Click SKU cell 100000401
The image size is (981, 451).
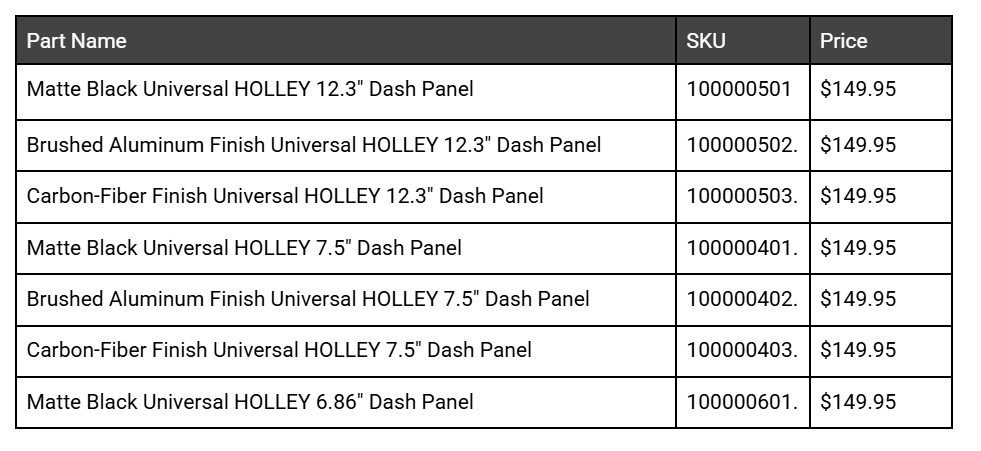click(x=742, y=247)
